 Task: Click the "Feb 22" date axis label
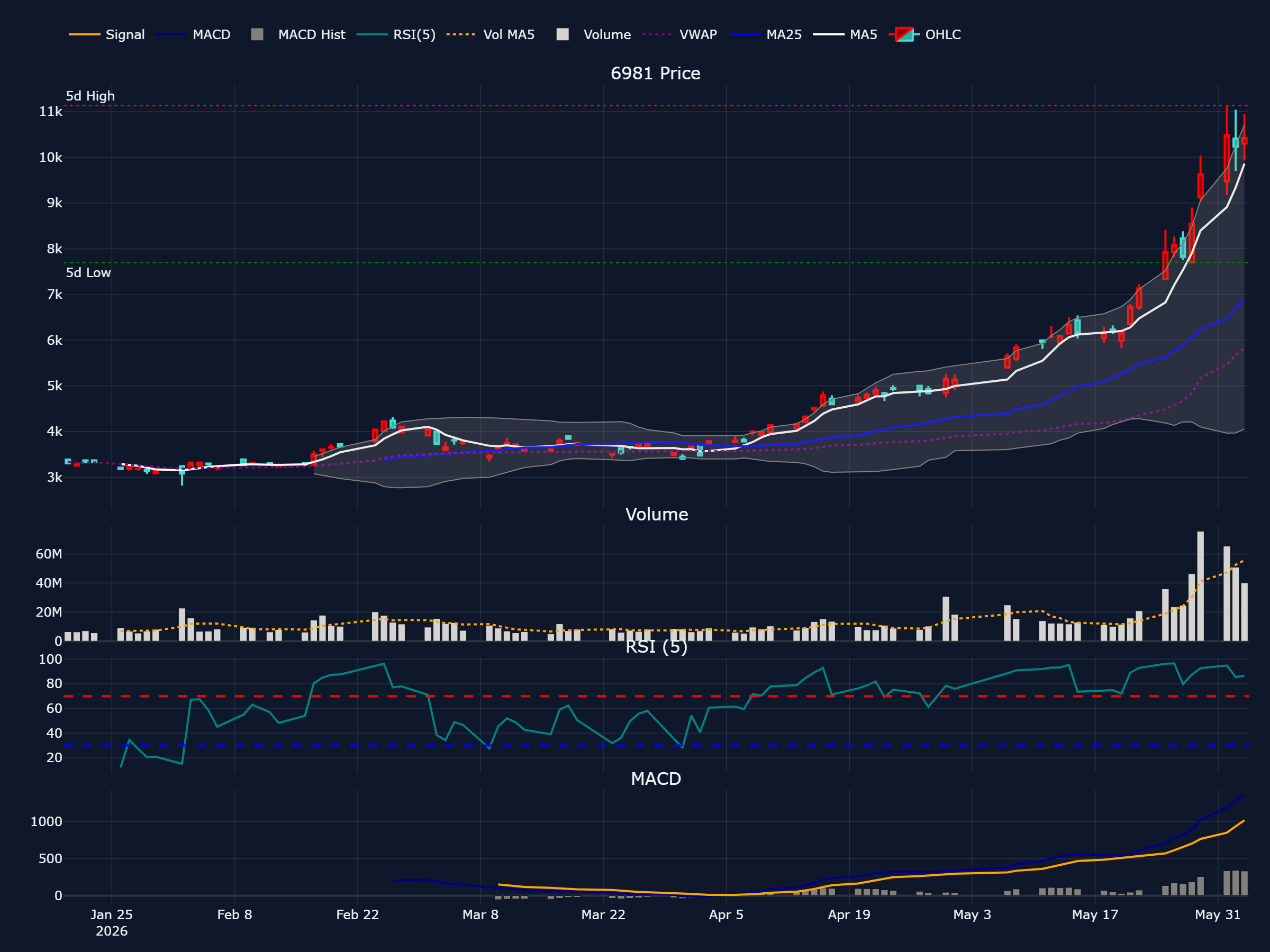[x=358, y=914]
